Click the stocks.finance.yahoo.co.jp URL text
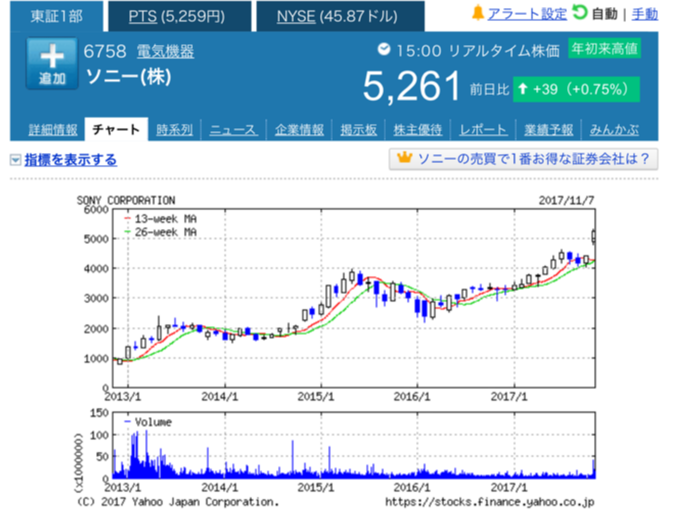The image size is (673, 517). [489, 502]
